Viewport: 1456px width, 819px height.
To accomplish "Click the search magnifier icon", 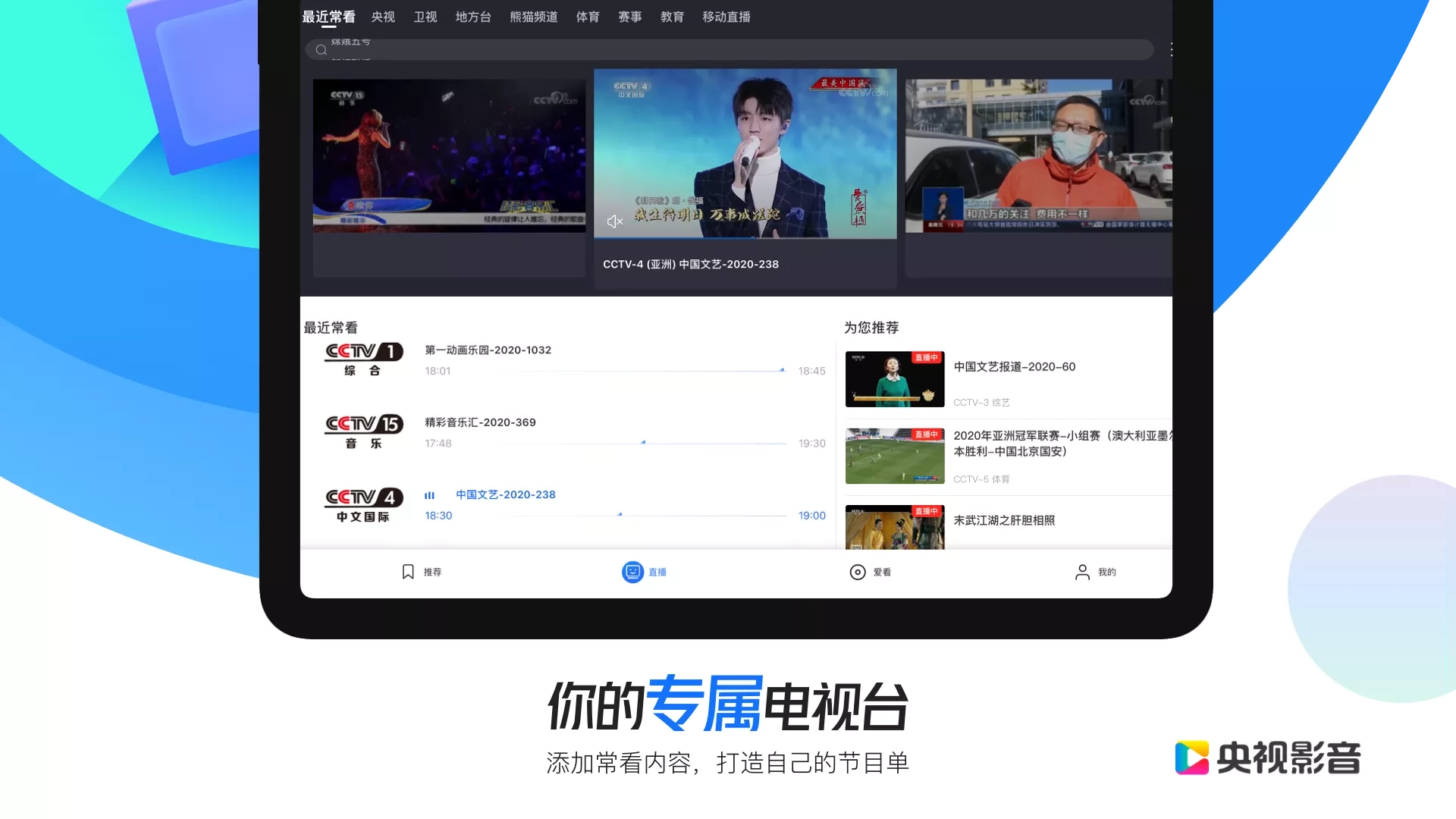I will coord(322,50).
